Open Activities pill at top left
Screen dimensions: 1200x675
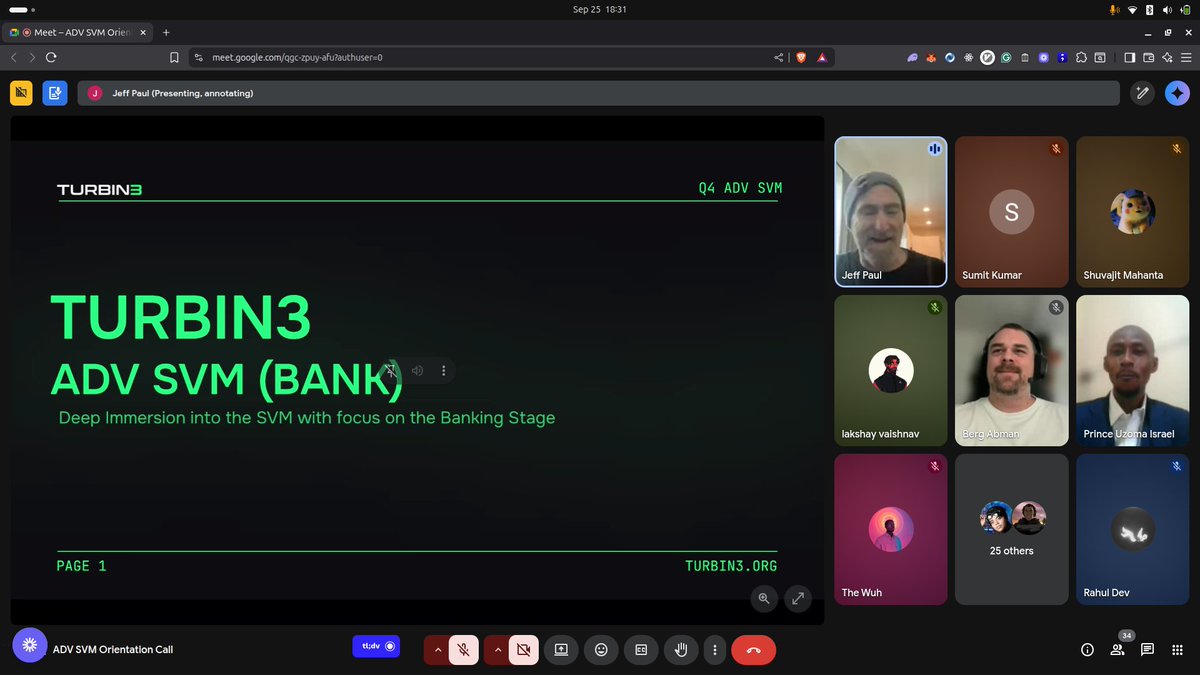[22, 9]
